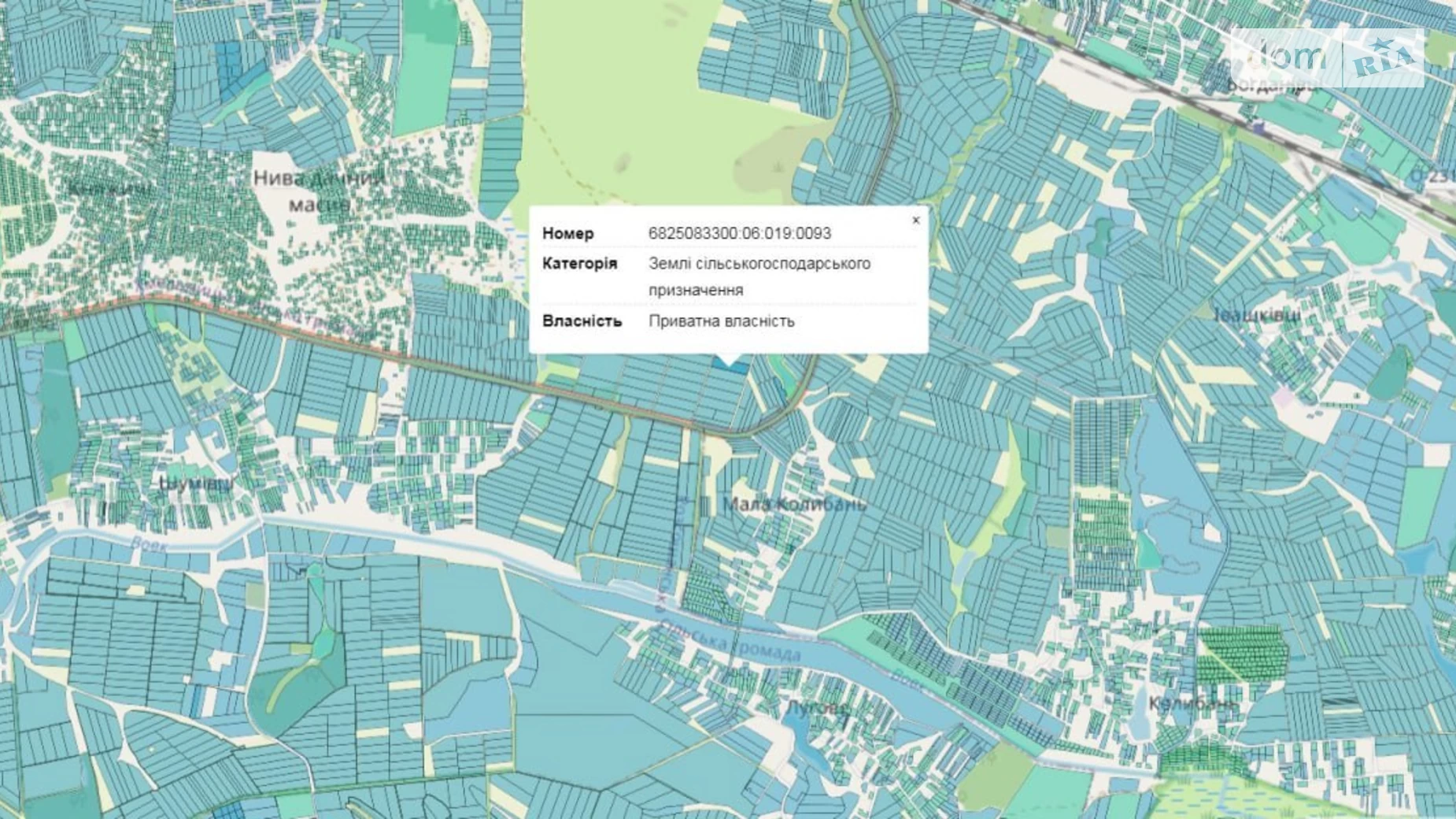Click the 'Власність' field label
1456x819 pixels.
[582, 321]
